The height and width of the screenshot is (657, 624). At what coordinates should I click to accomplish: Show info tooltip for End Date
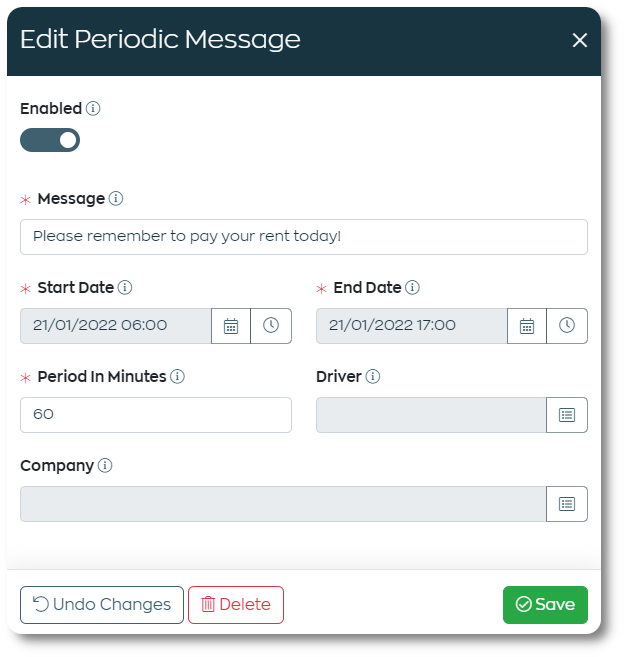[x=412, y=287]
